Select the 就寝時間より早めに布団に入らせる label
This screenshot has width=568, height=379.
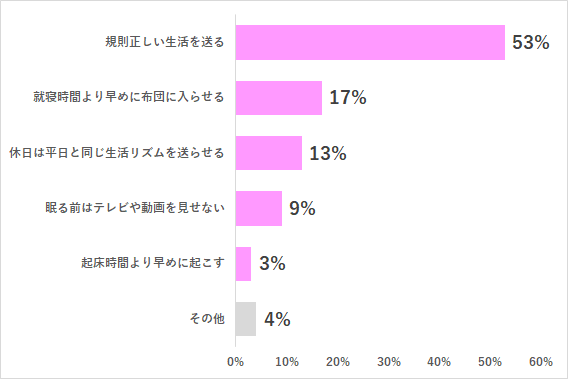[129, 97]
